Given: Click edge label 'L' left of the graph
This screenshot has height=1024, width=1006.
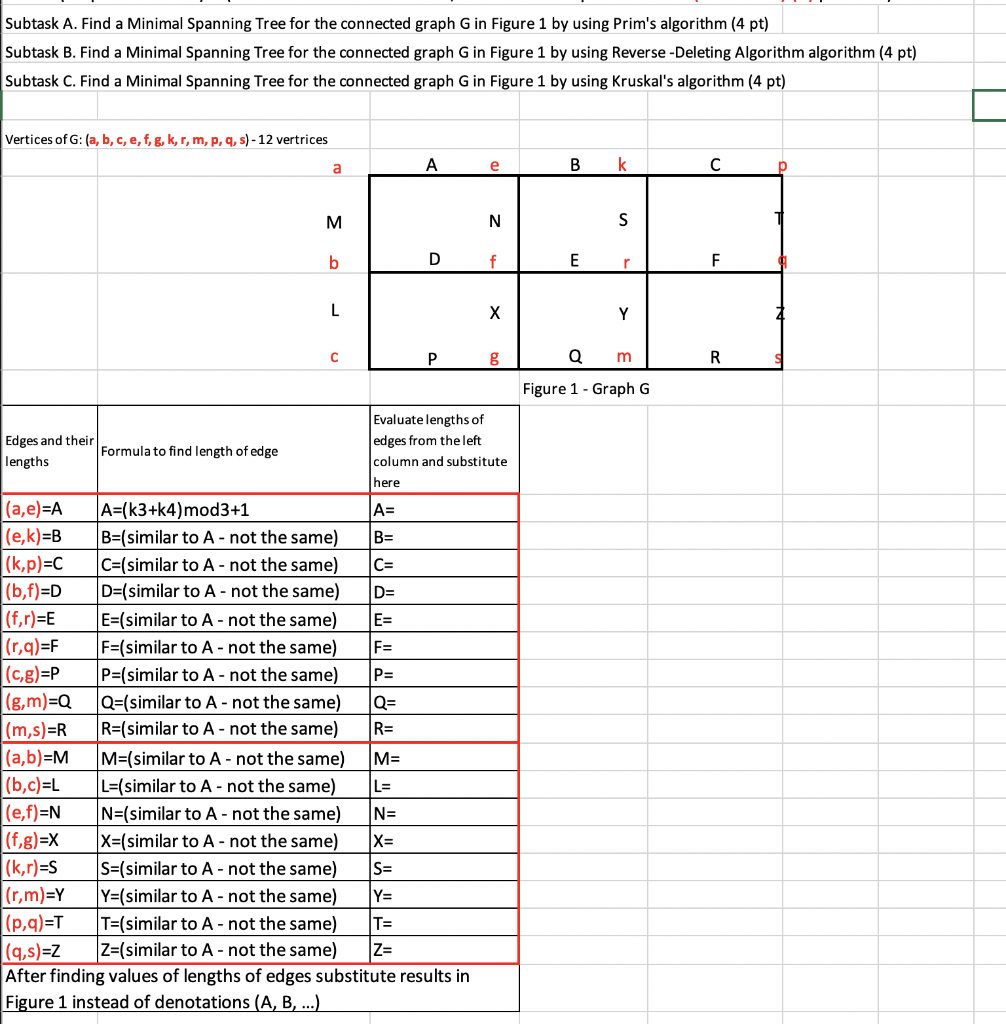Looking at the screenshot, I should click(x=335, y=310).
